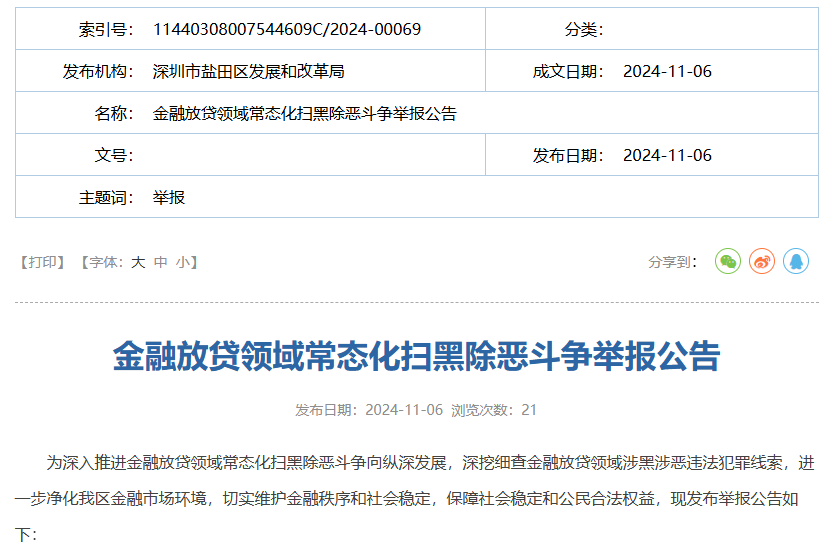Set font size to 小 (small)
This screenshot has width=833, height=555.
pos(183,262)
